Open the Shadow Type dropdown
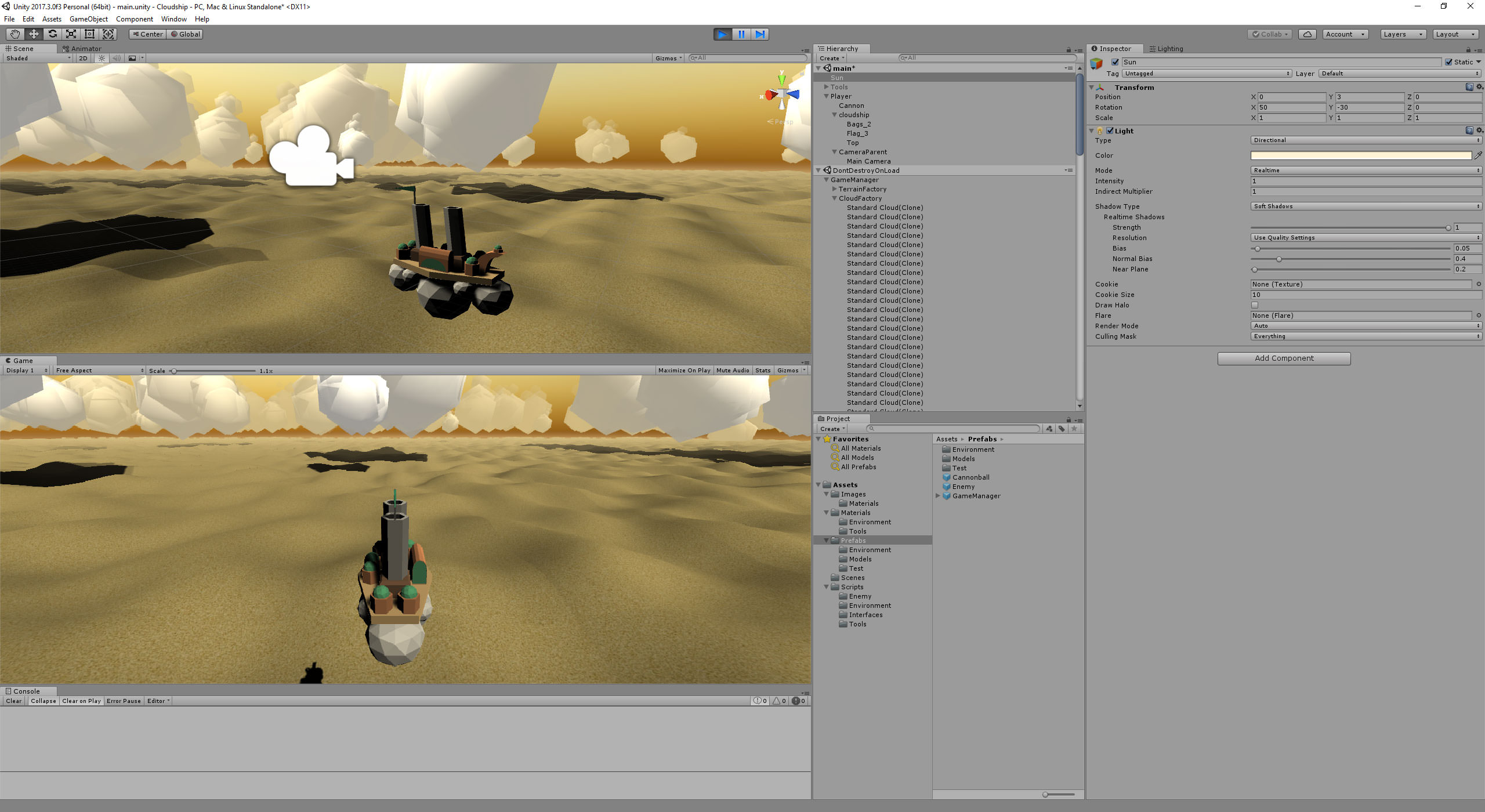Image resolution: width=1485 pixels, height=812 pixels. point(1366,206)
